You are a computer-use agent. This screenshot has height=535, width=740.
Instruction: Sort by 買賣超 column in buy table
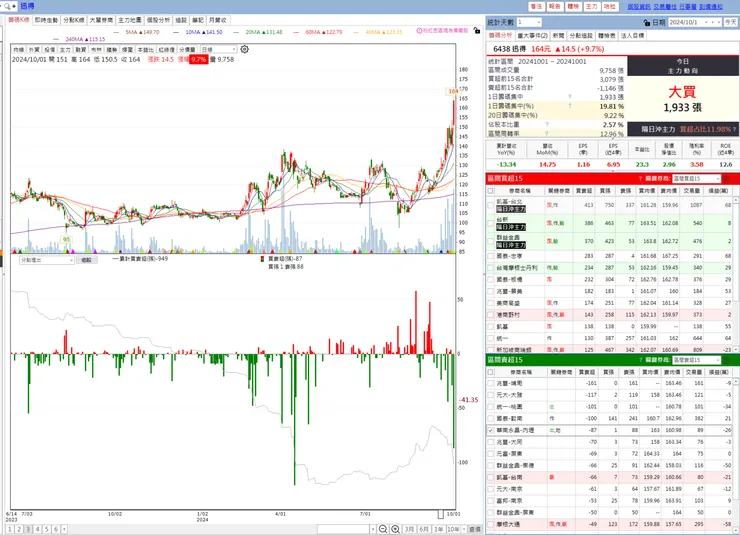(x=584, y=191)
